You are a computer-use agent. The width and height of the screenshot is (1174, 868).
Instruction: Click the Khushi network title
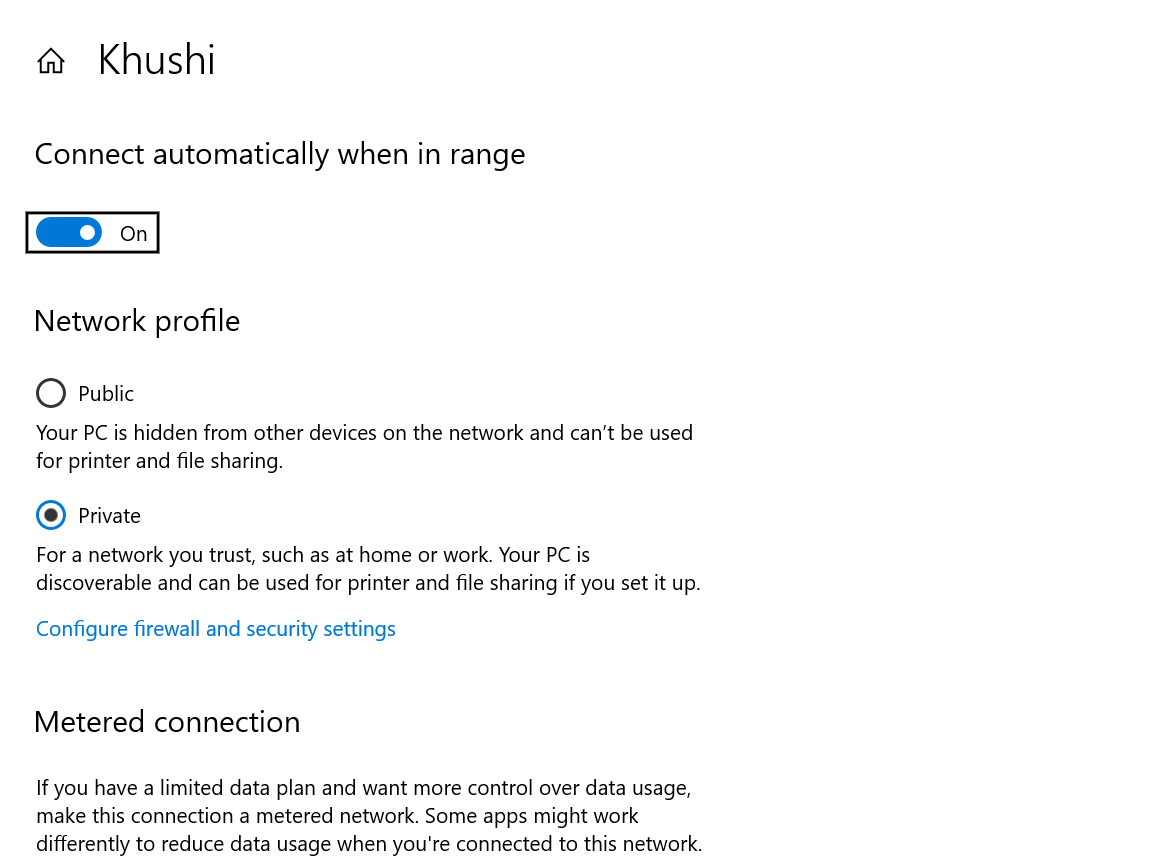point(156,59)
